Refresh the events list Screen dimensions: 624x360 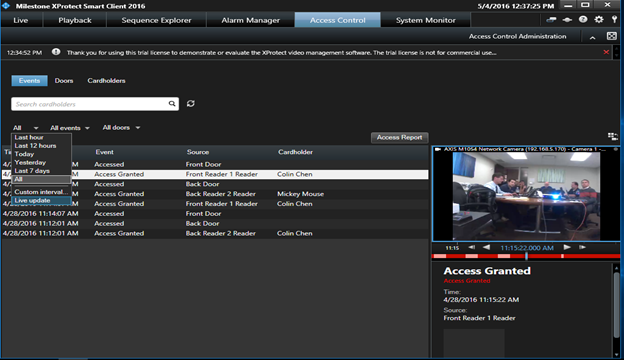click(x=191, y=103)
